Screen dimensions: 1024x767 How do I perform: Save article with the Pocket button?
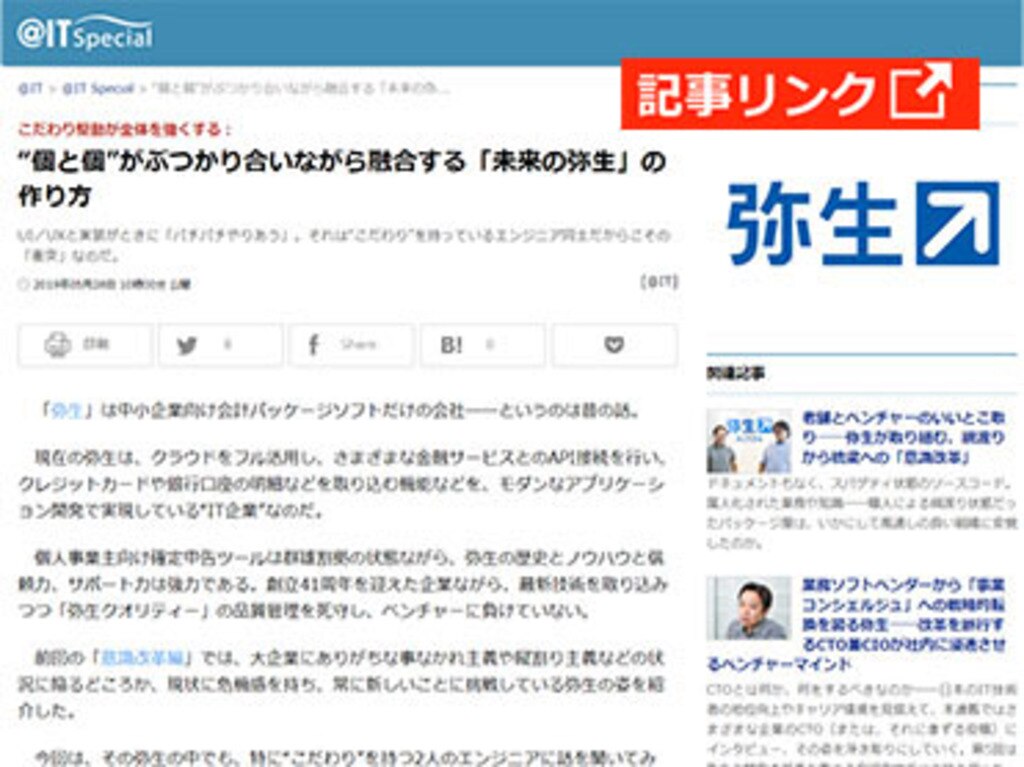[615, 344]
